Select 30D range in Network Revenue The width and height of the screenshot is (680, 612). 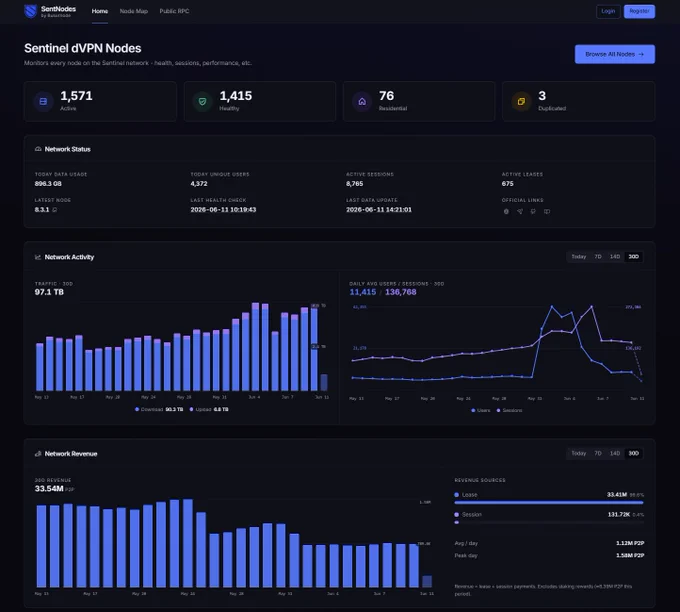coord(634,453)
